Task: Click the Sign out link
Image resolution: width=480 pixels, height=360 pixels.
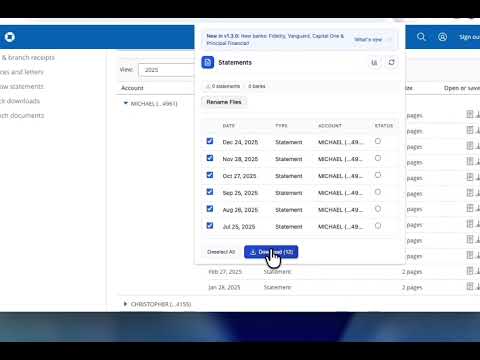Action: point(469,37)
